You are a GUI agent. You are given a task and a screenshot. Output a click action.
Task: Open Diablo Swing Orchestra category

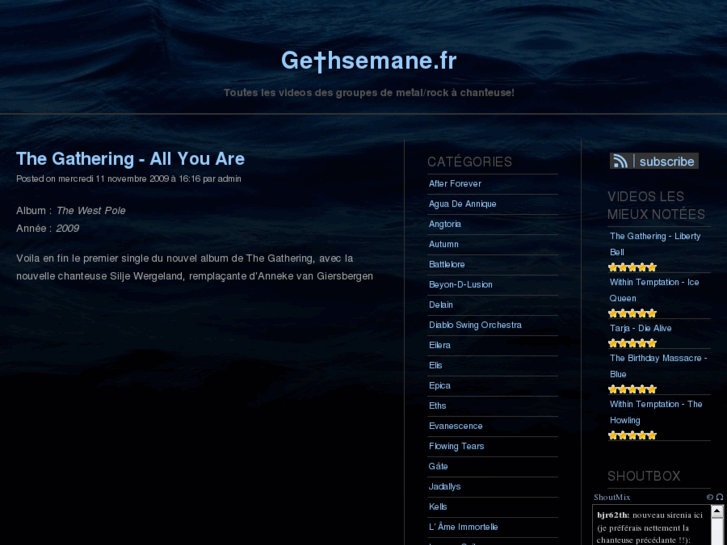click(475, 325)
